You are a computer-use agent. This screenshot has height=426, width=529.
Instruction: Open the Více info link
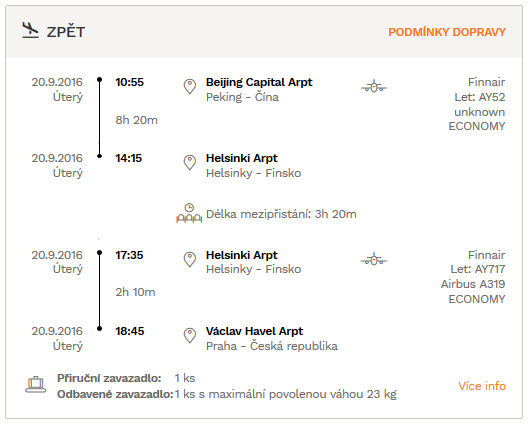point(482,386)
